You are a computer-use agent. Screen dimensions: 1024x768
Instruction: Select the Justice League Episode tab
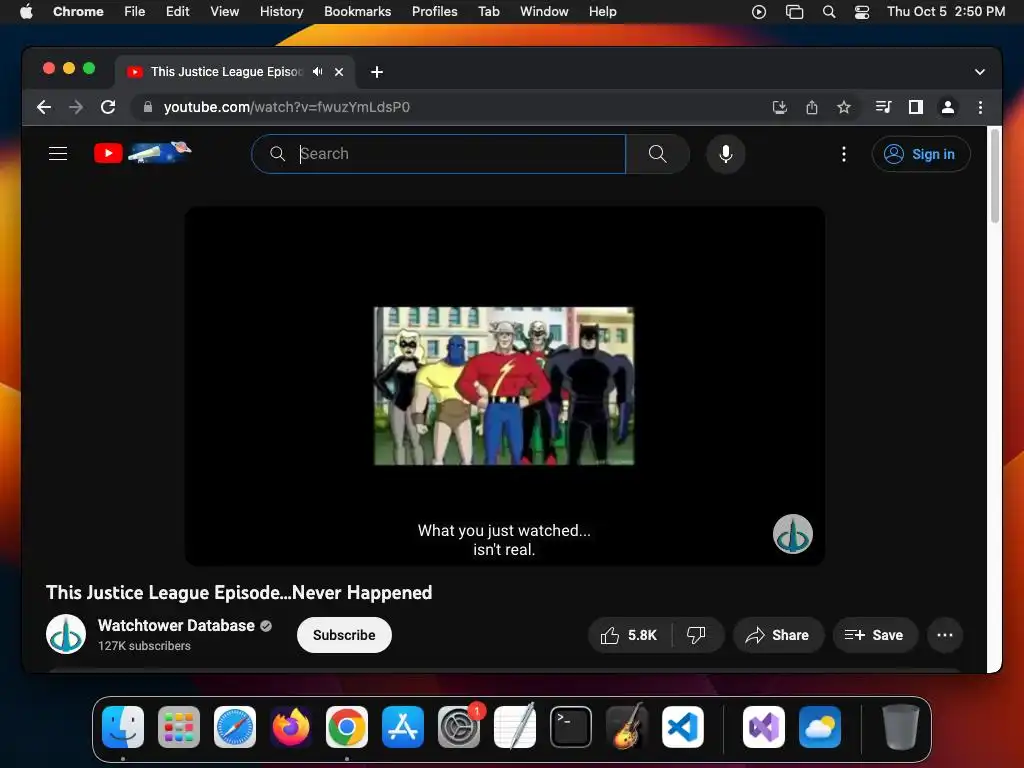click(226, 72)
